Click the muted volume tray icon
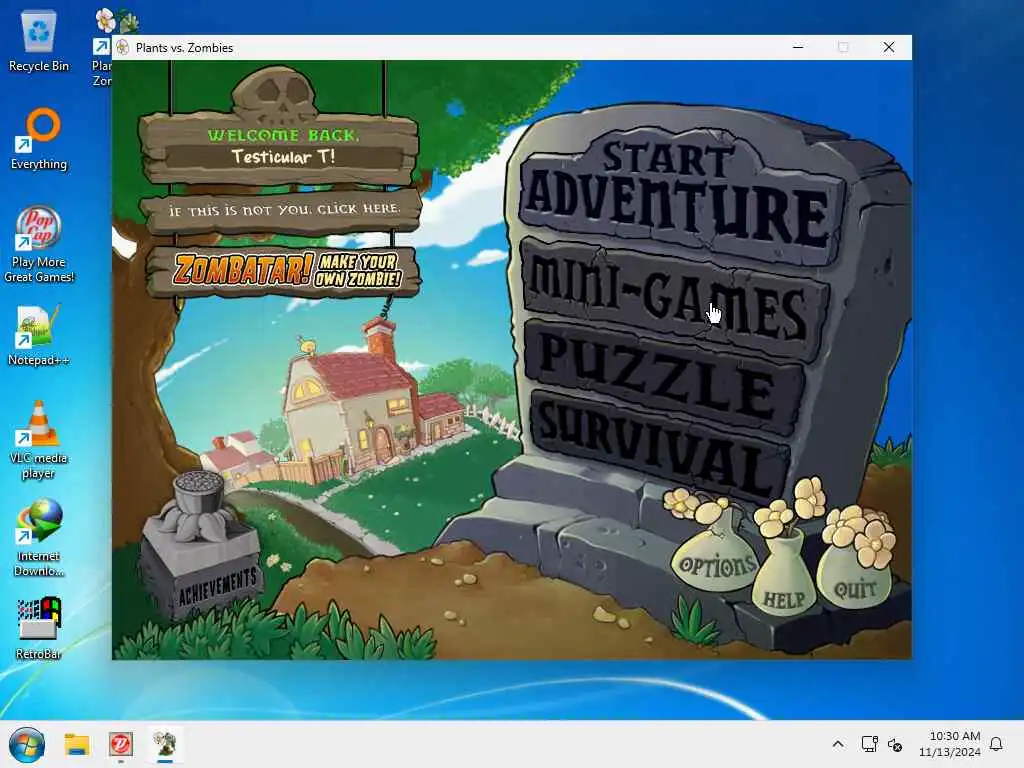The width and height of the screenshot is (1024, 768). coord(895,744)
